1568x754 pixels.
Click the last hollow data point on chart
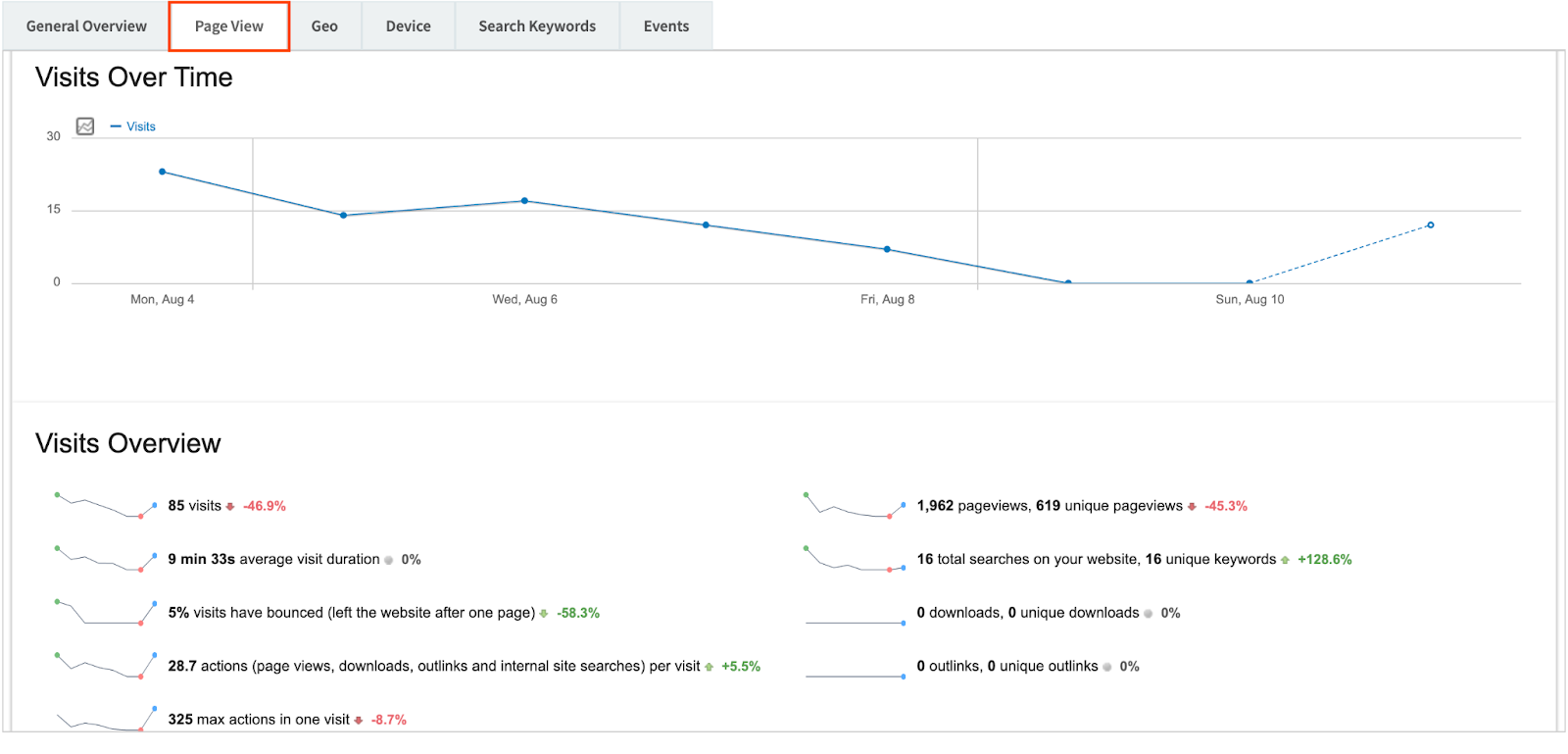pyautogui.click(x=1430, y=226)
